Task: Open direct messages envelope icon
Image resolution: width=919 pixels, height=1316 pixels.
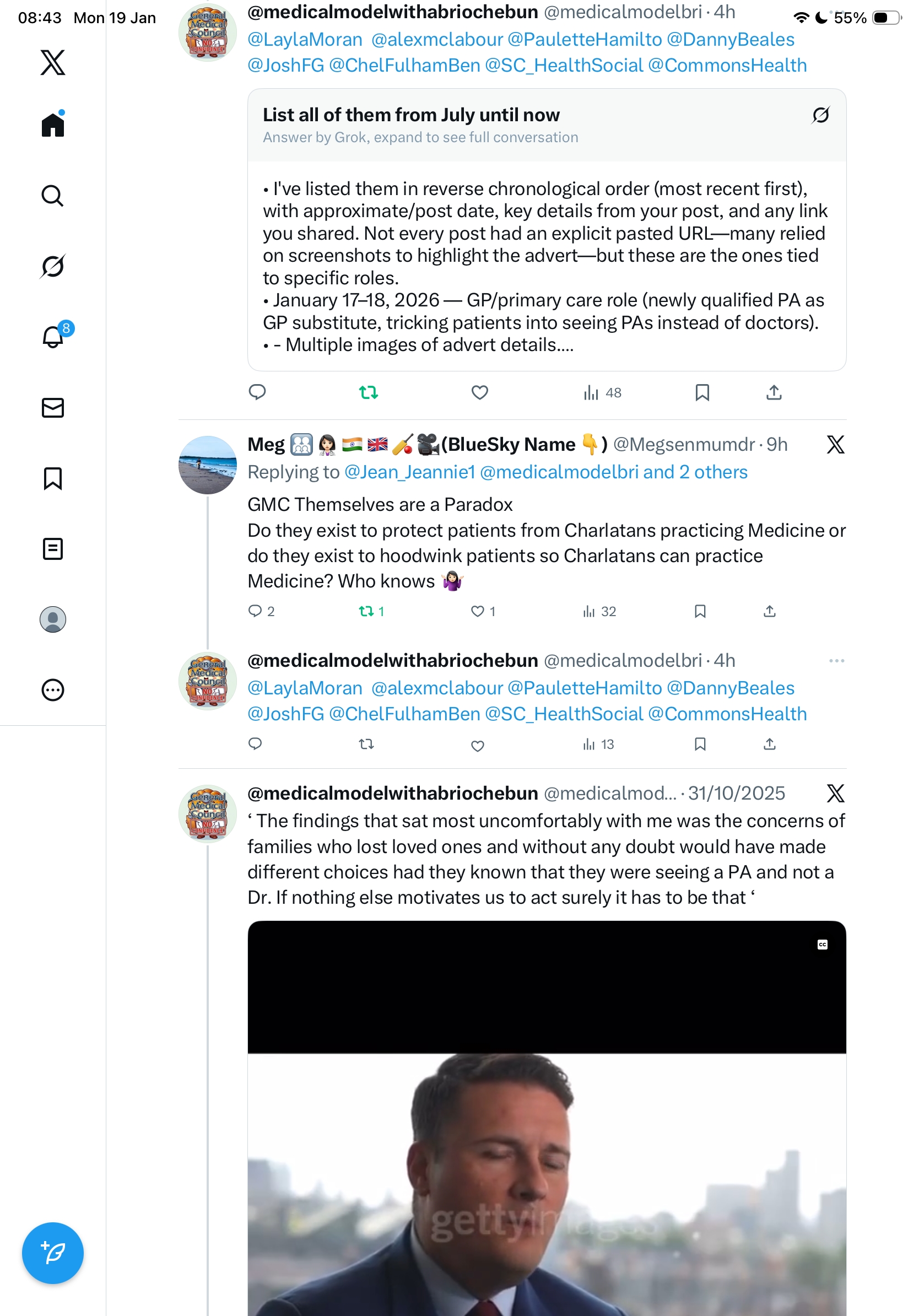Action: tap(53, 407)
